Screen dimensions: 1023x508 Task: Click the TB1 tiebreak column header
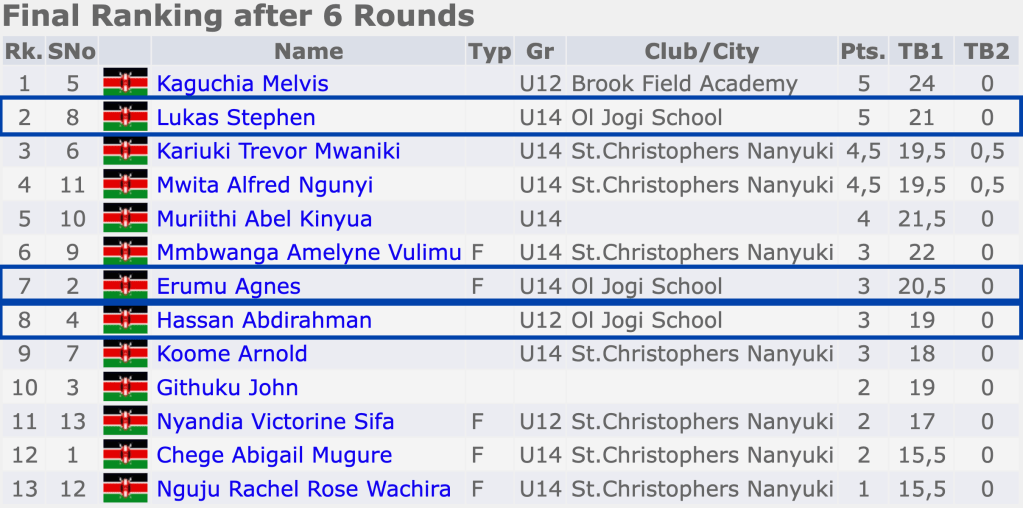[920, 51]
